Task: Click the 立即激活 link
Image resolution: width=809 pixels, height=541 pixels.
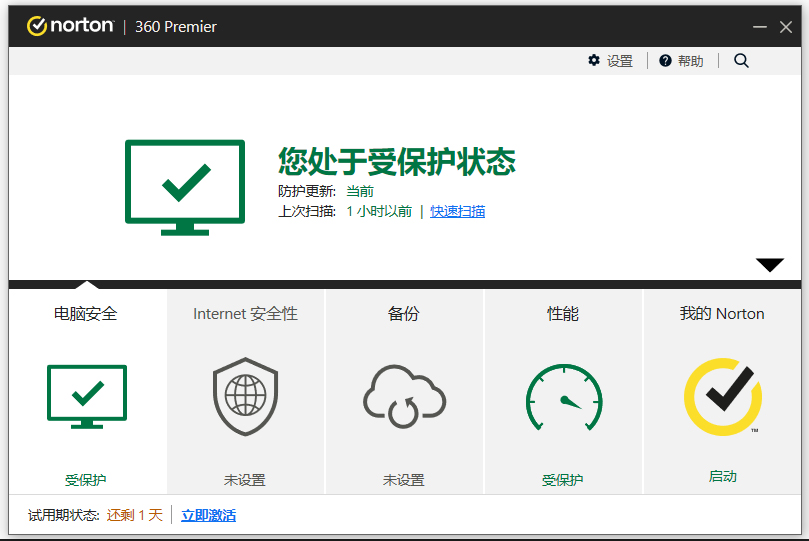Action: 208,515
